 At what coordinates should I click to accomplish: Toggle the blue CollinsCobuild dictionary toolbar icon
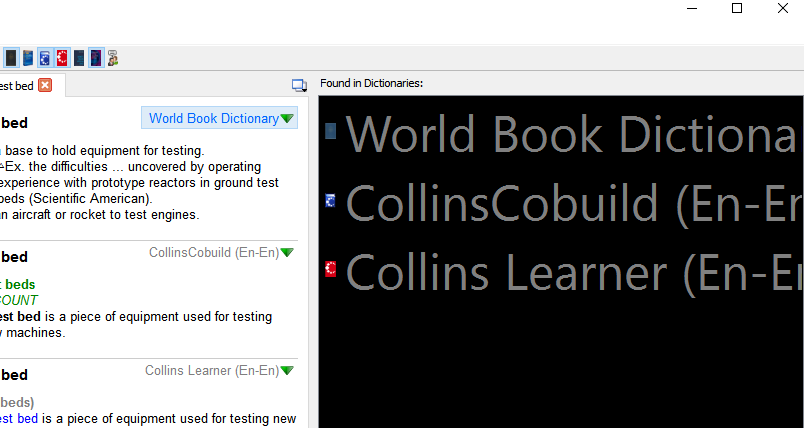pyautogui.click(x=45, y=58)
